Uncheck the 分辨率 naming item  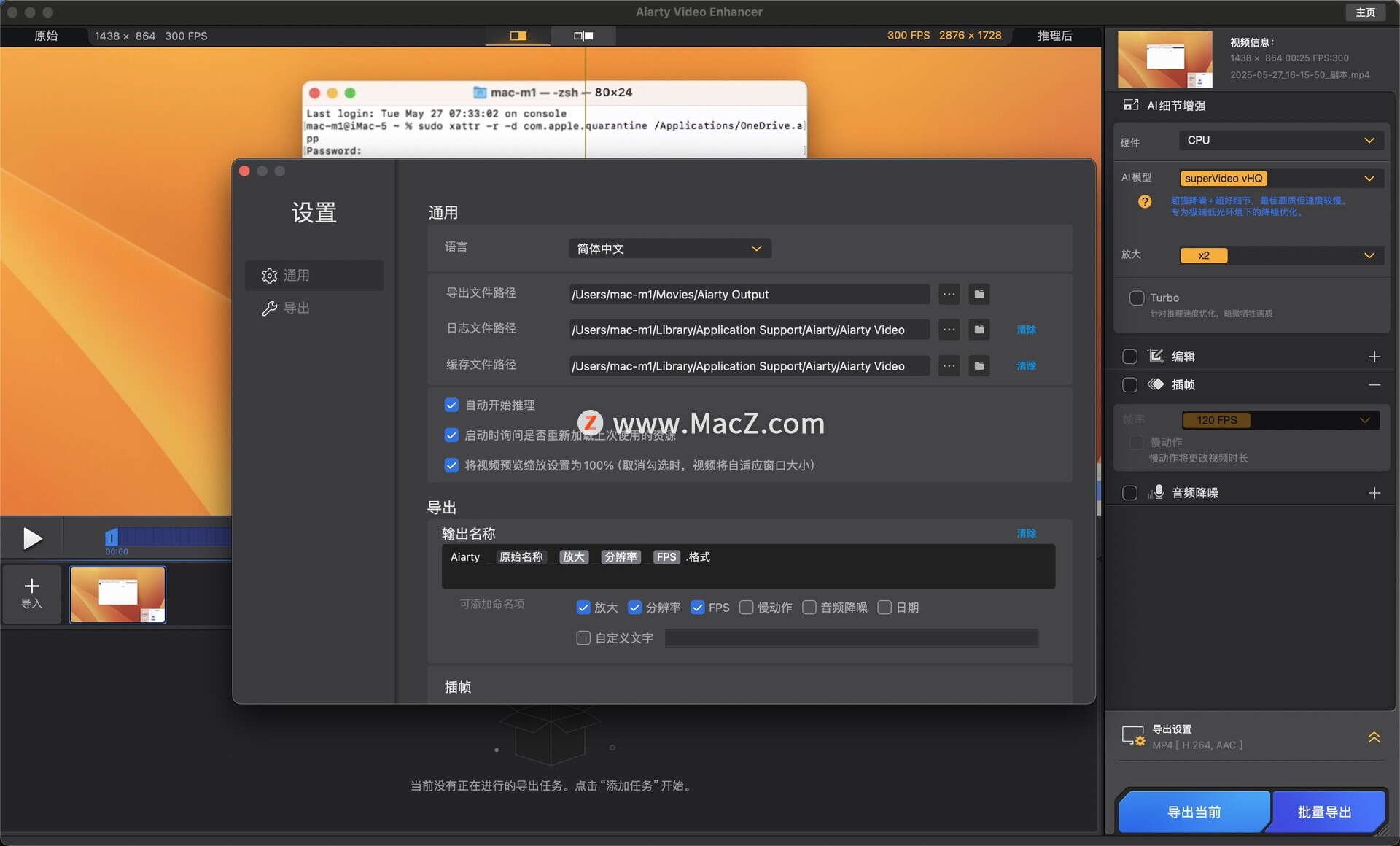(x=634, y=608)
